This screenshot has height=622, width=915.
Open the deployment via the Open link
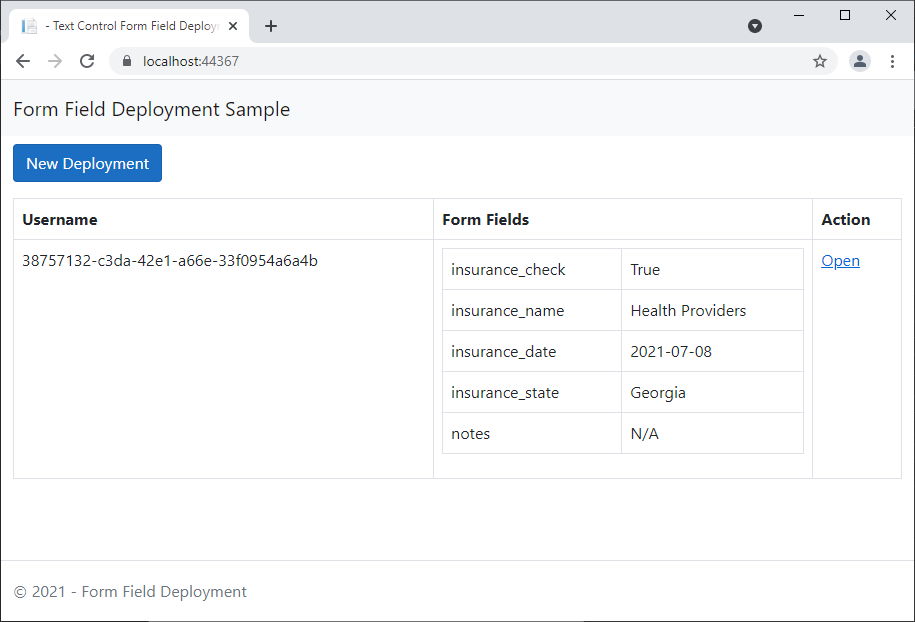coord(840,260)
